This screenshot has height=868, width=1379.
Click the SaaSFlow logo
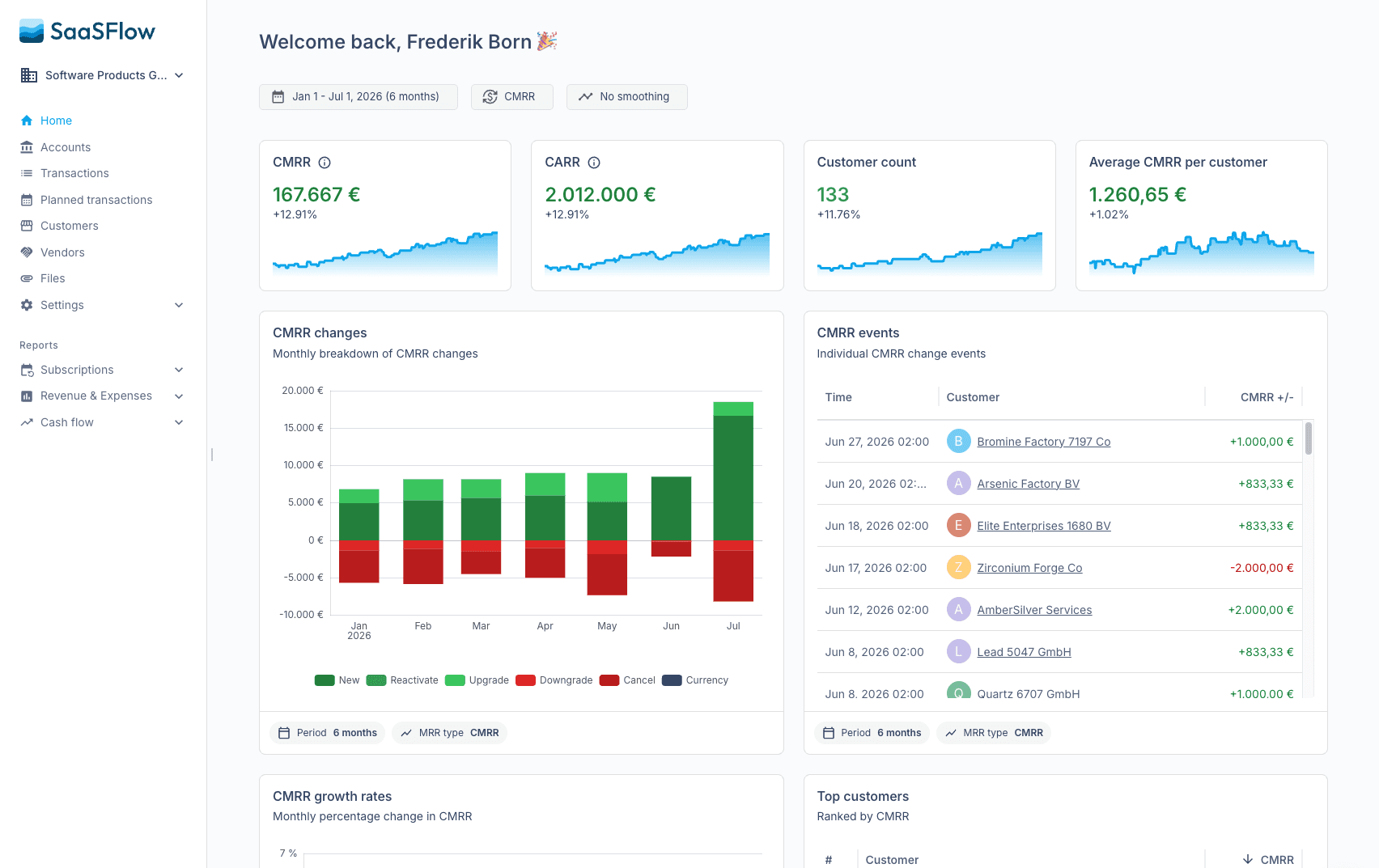87,32
